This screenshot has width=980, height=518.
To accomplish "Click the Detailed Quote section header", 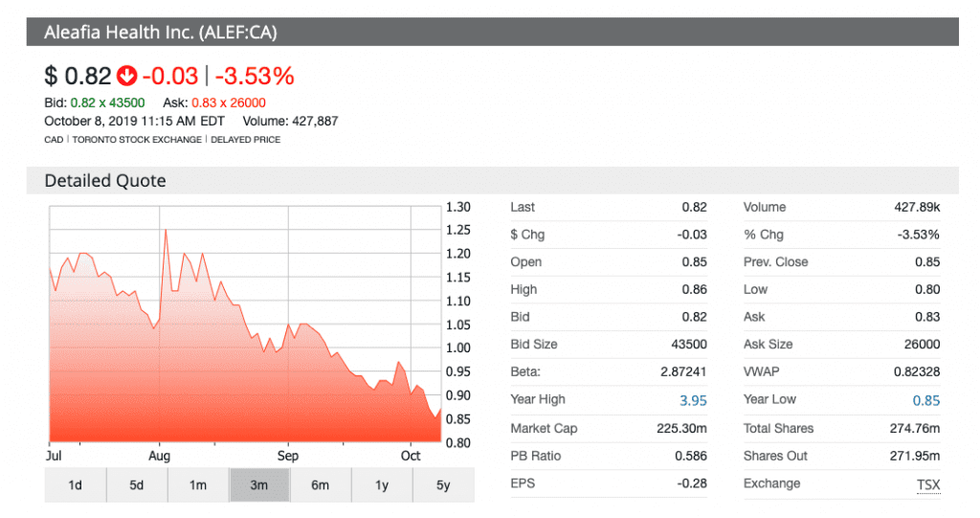I will [105, 181].
